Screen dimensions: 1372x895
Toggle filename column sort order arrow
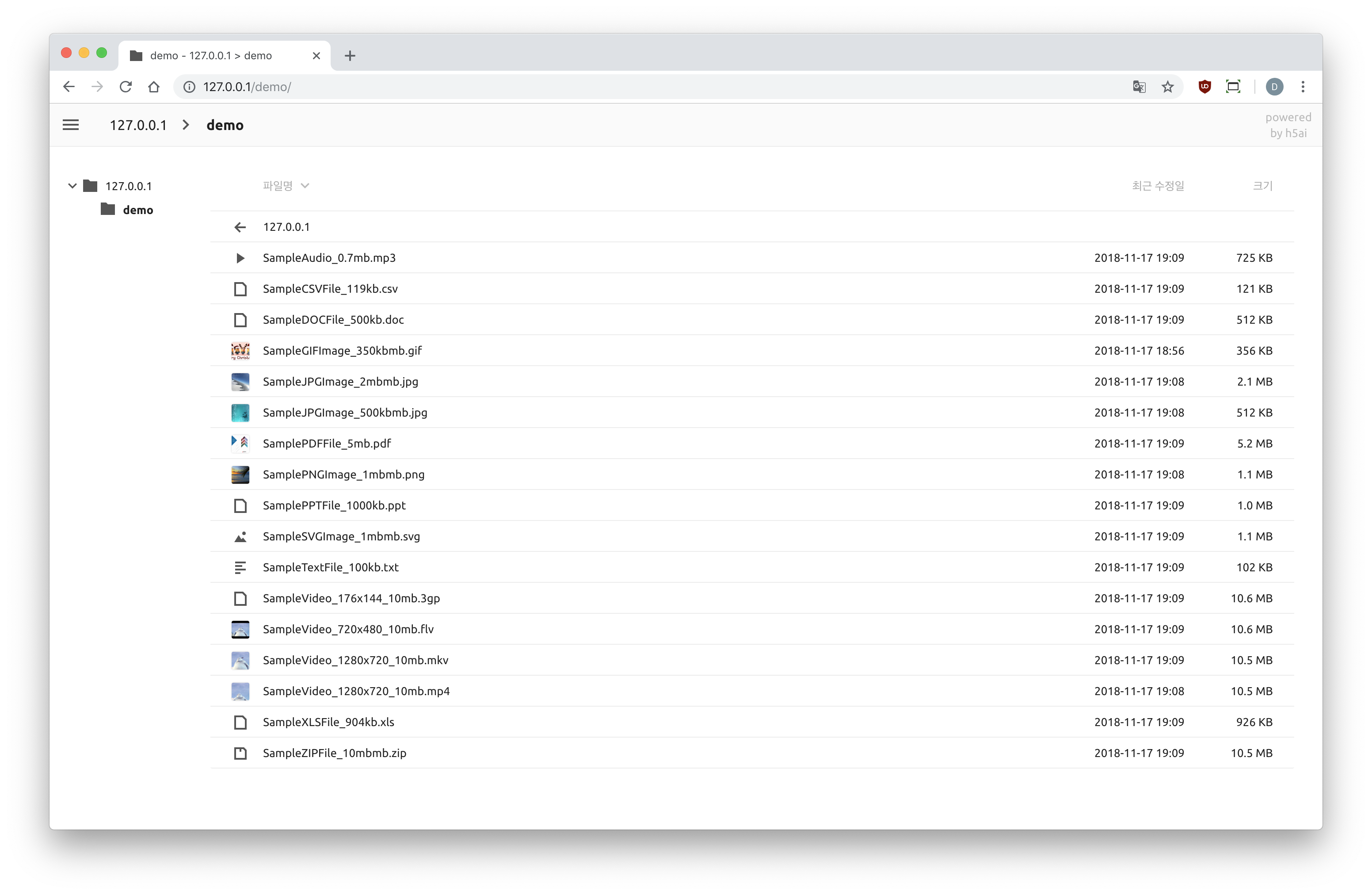(305, 186)
